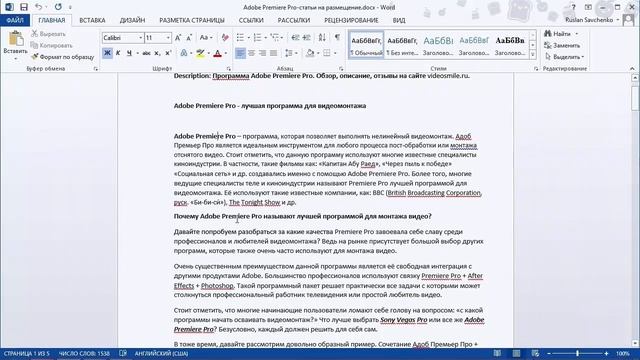Expand the styles gallery More arrow

[x=533, y=54]
